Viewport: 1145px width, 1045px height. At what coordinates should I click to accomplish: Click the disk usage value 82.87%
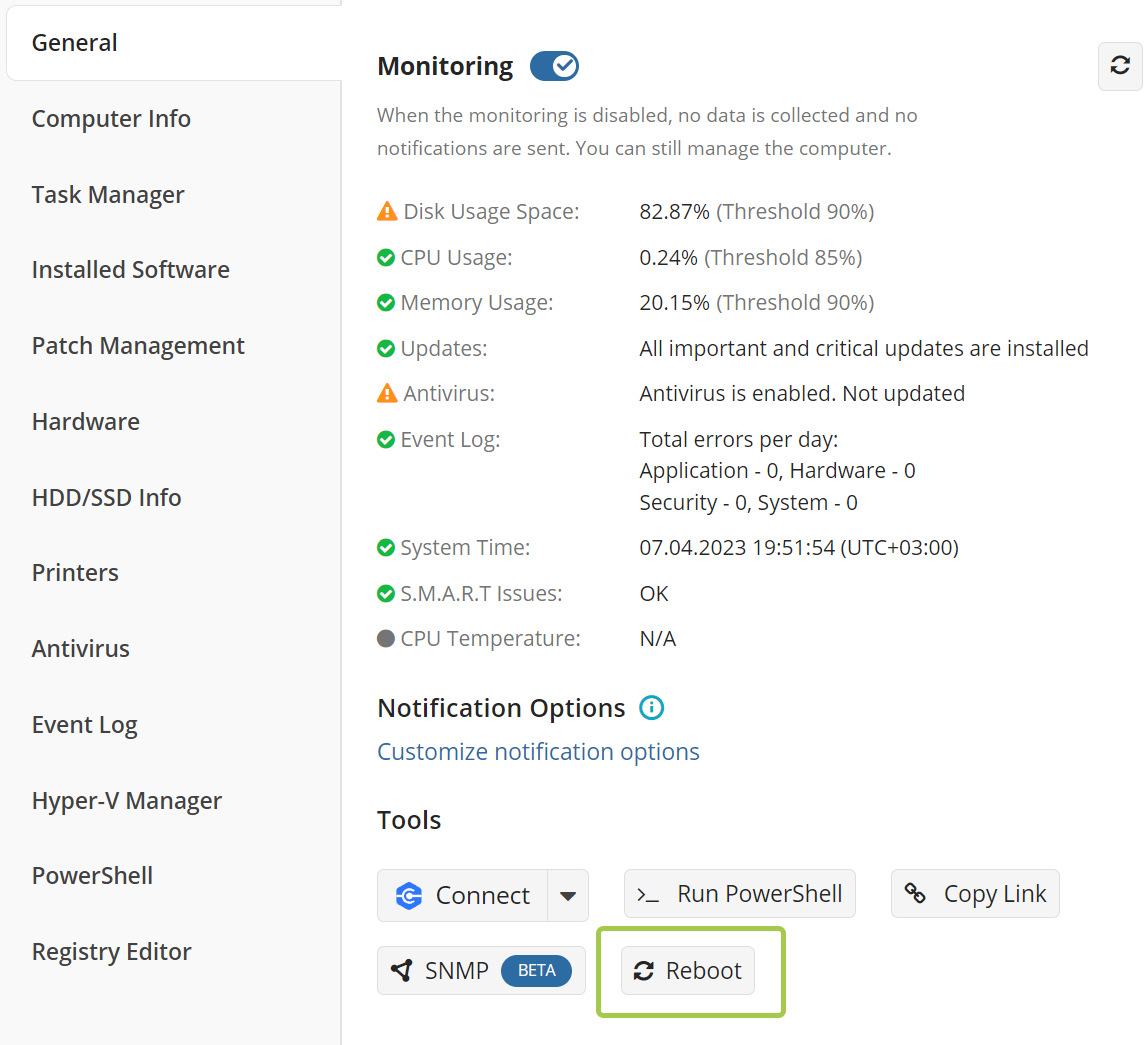(x=674, y=211)
